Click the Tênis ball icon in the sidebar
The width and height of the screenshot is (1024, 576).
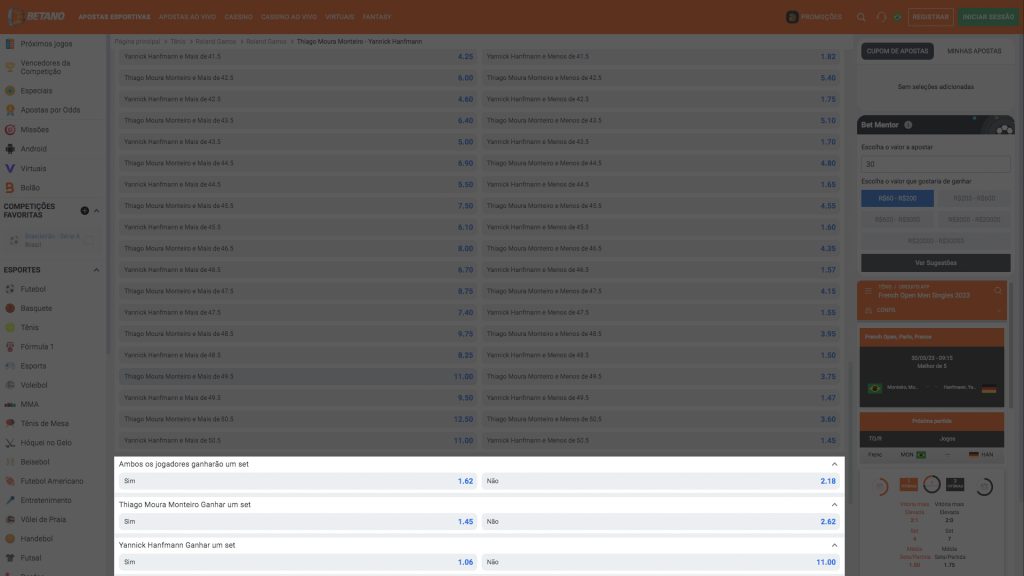(x=10, y=327)
